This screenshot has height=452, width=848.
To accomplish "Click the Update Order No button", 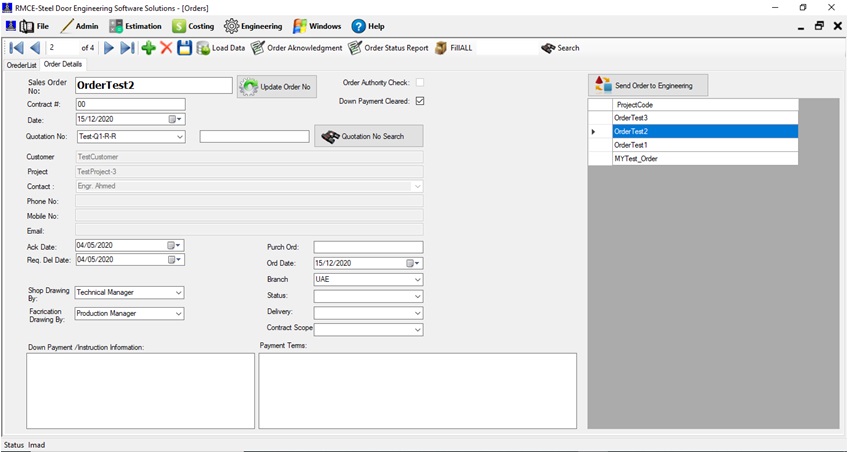I will click(277, 87).
